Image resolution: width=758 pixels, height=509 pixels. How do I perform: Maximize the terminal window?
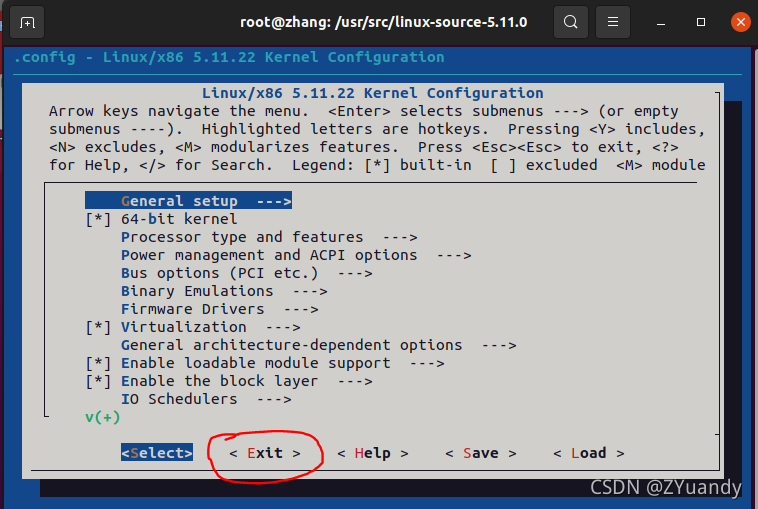pos(700,22)
